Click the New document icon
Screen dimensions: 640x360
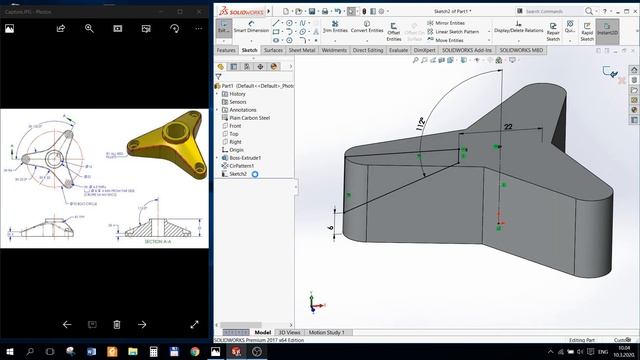pyautogui.click(x=286, y=11)
